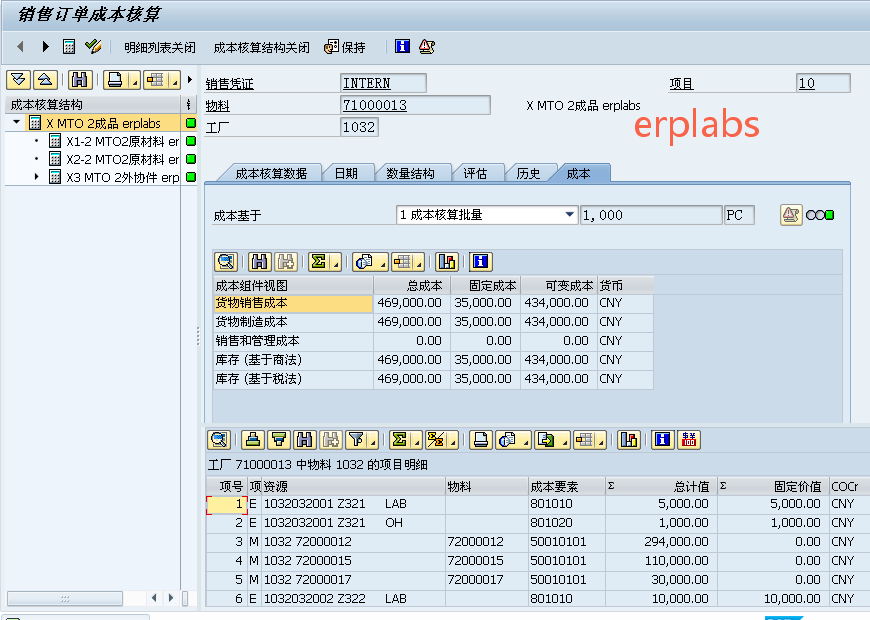The width and height of the screenshot is (870, 620).
Task: Click the left panel horizontal scrollbar
Action: tap(65, 598)
